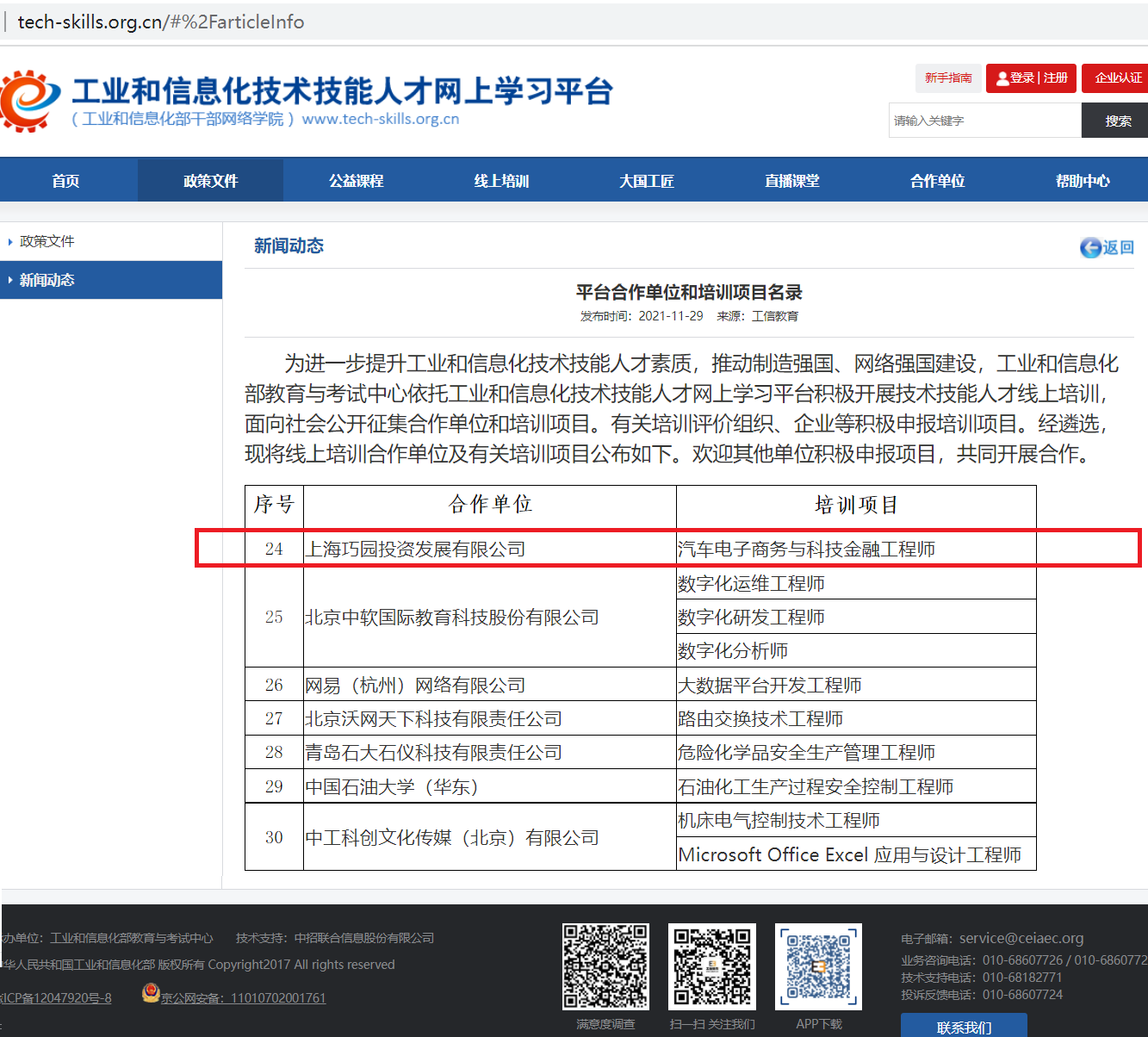The height and width of the screenshot is (1037, 1148).
Task: Click the 满意度调查 QR code
Action: tap(605, 966)
